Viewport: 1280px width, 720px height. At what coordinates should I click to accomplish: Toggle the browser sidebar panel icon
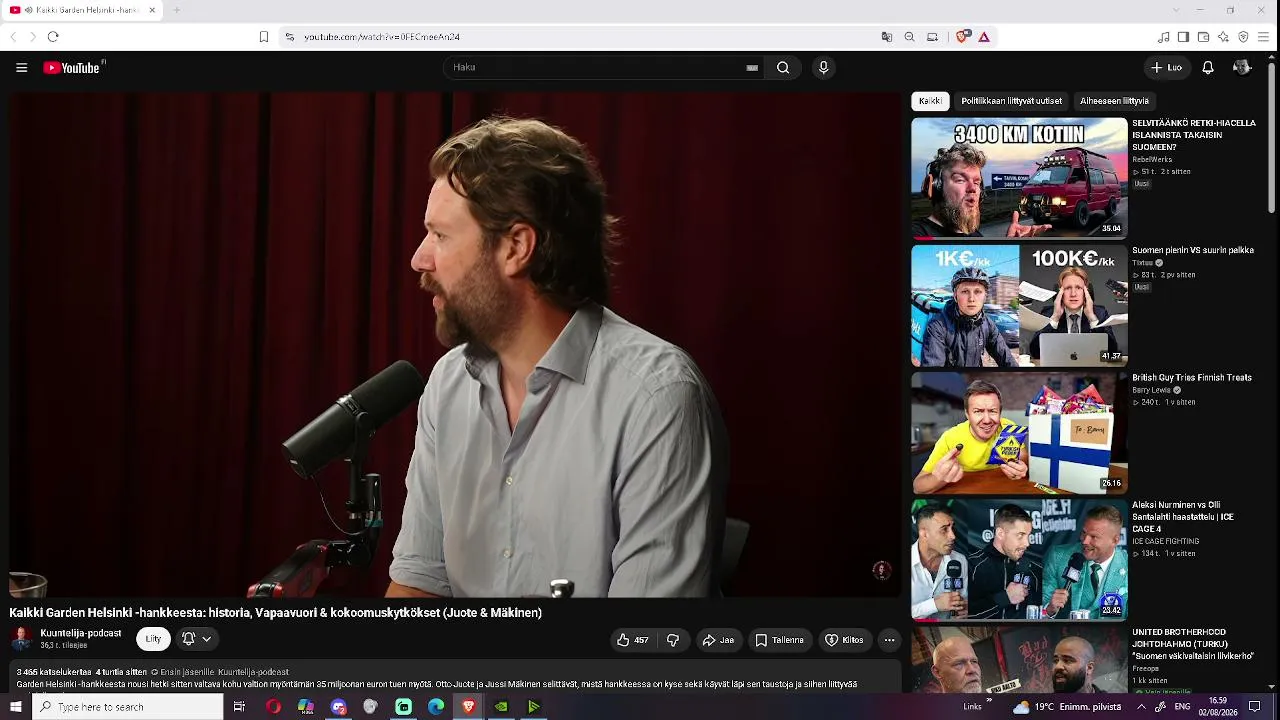[1183, 37]
